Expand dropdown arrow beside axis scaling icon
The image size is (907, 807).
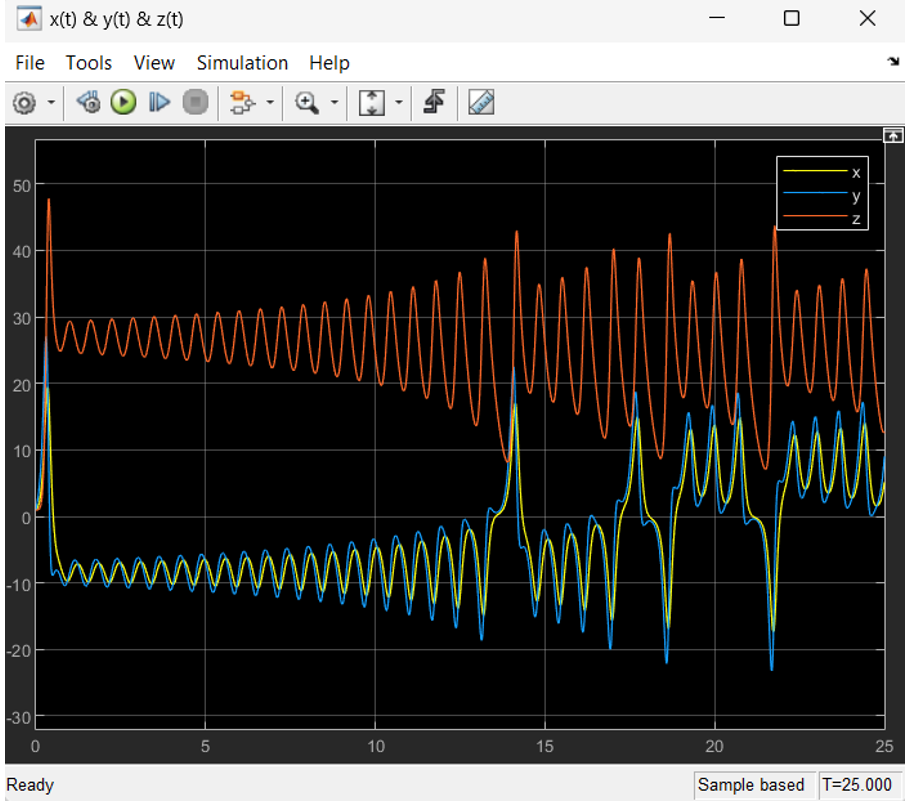[x=399, y=103]
